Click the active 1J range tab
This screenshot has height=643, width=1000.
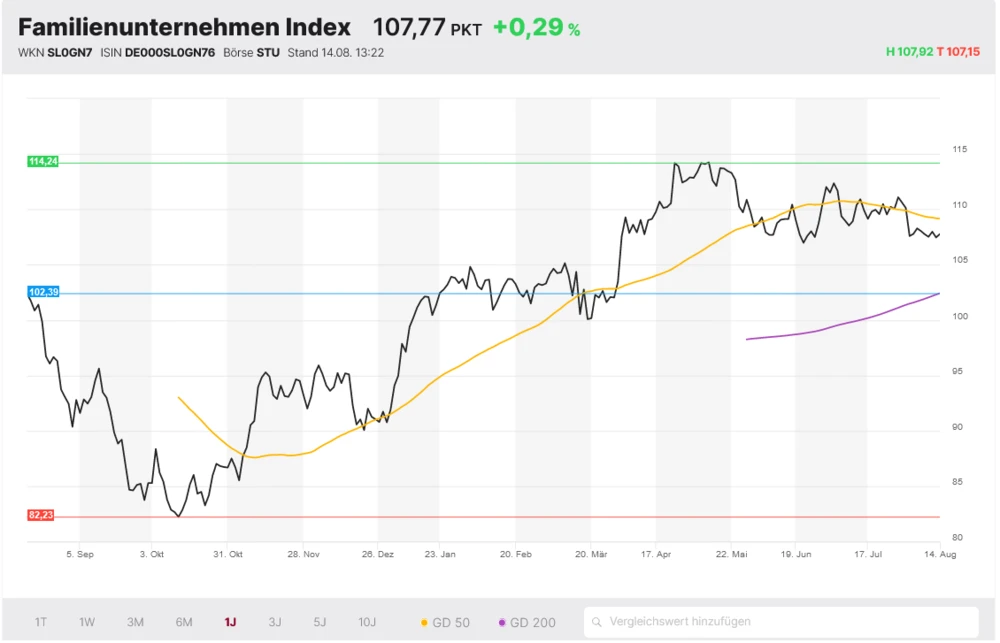[230, 622]
